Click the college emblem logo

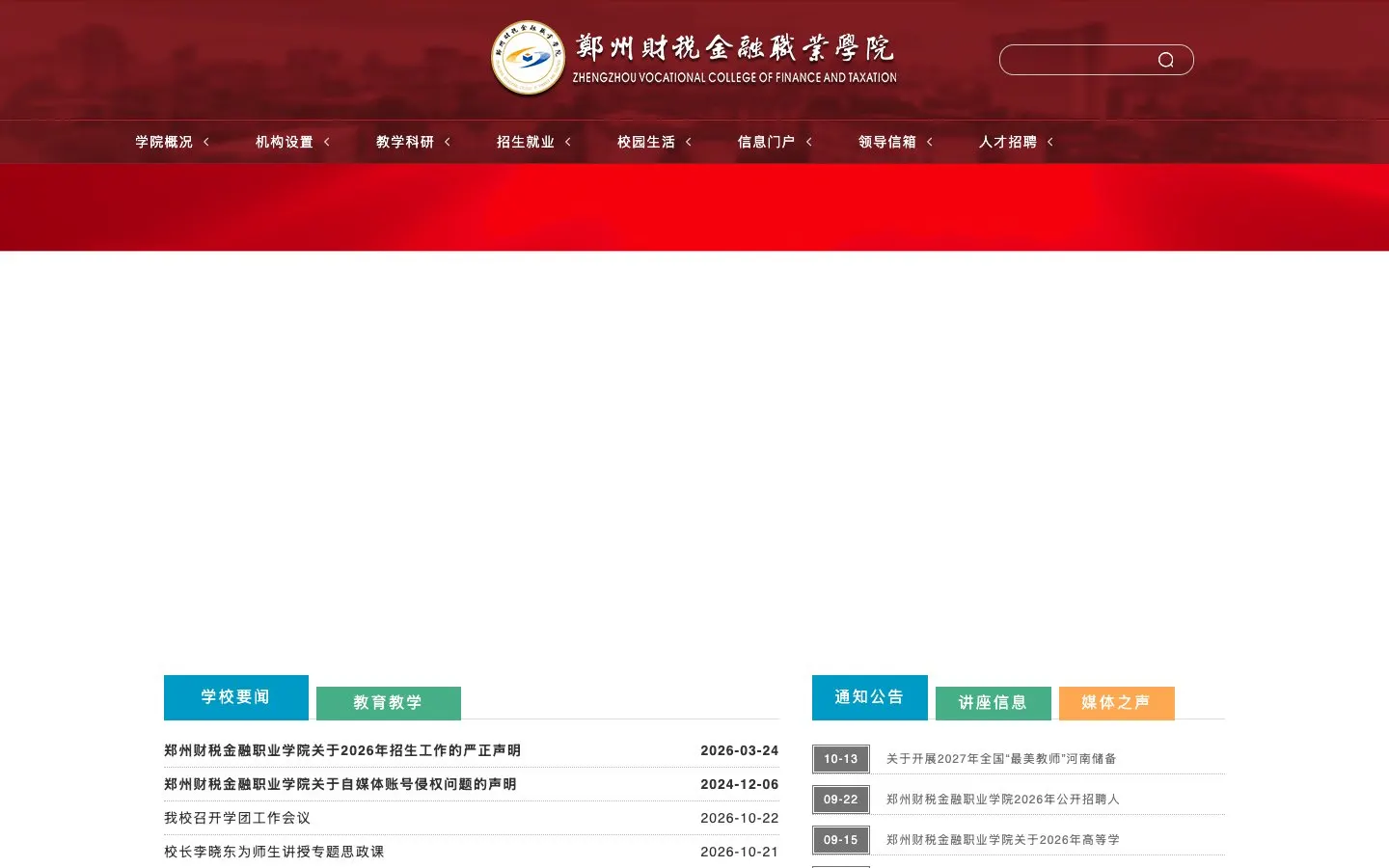(528, 58)
